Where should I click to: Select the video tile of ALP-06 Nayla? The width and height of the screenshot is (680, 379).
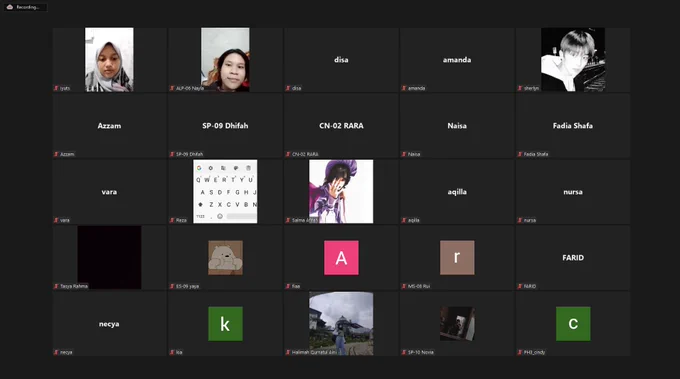click(x=225, y=59)
